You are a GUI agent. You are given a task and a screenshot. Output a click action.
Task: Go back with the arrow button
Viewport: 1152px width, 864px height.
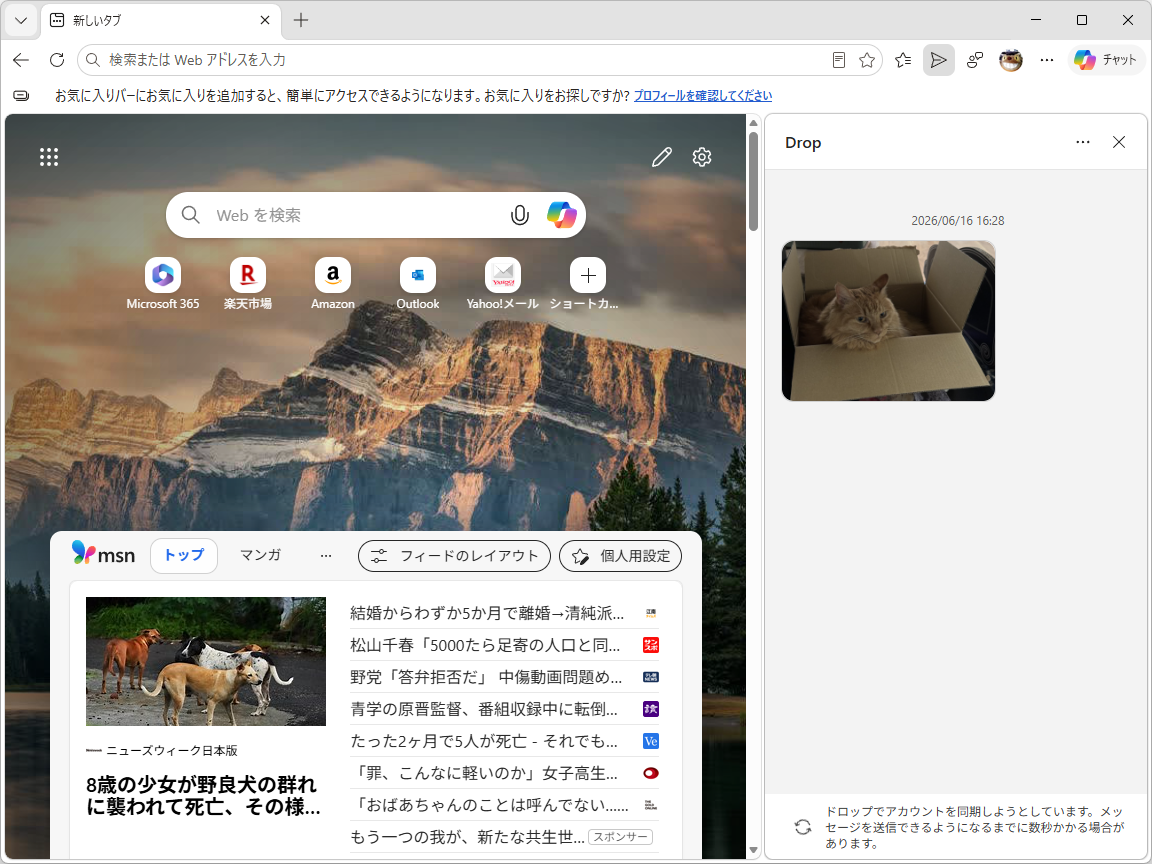pyautogui.click(x=21, y=60)
